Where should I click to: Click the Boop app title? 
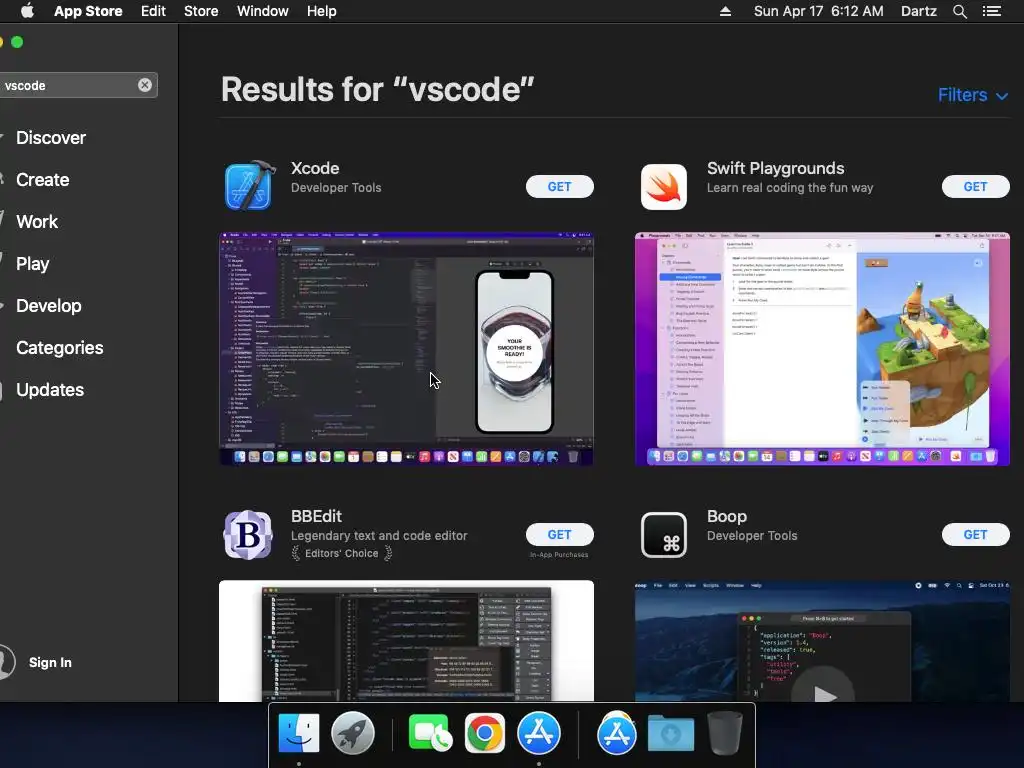(x=727, y=516)
